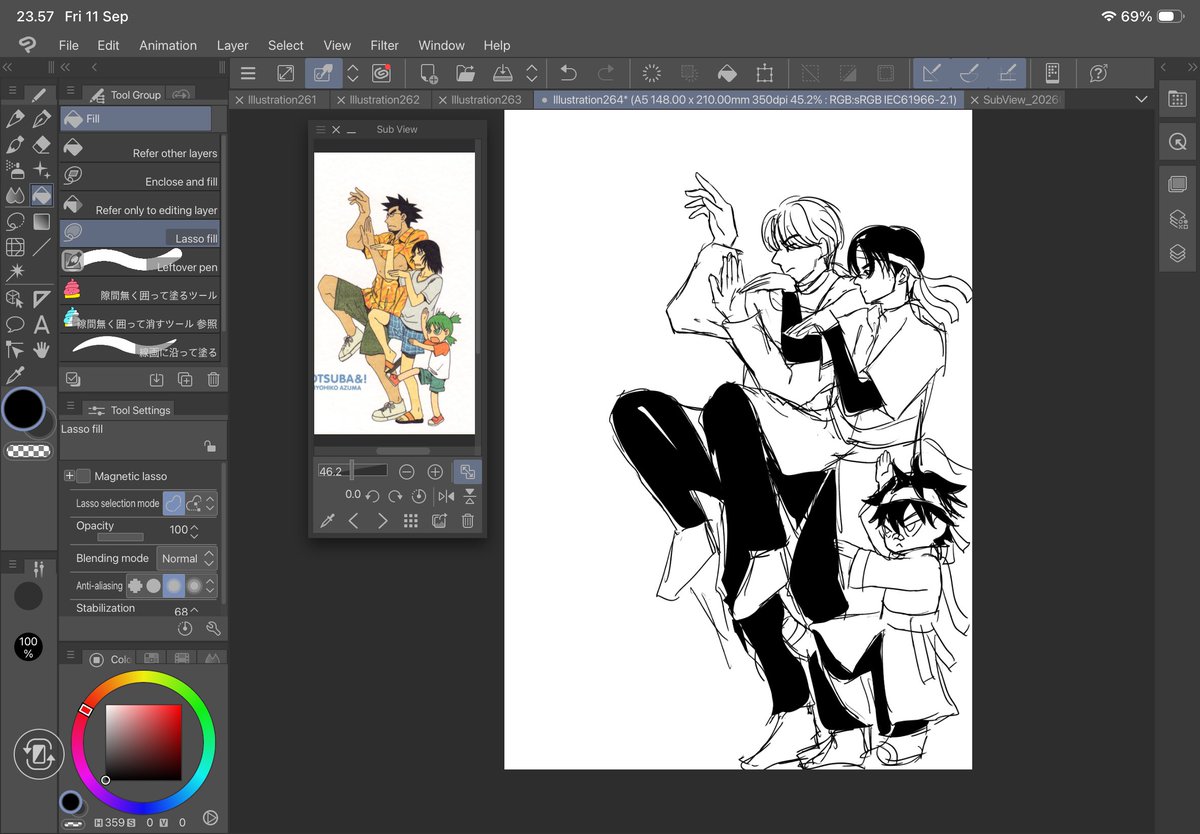Select the Blend tool droplets icon
The width and height of the screenshot is (1200, 834).
[x=15, y=195]
